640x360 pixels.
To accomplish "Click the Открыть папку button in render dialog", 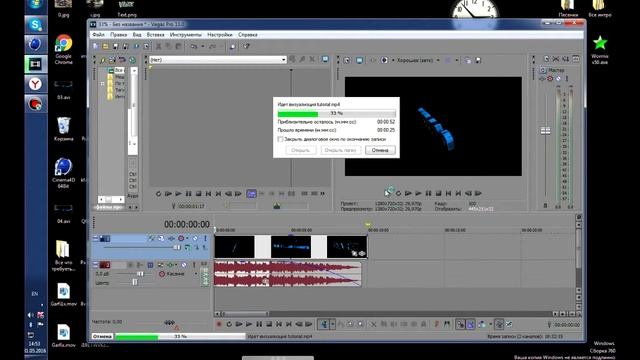I will (340, 150).
